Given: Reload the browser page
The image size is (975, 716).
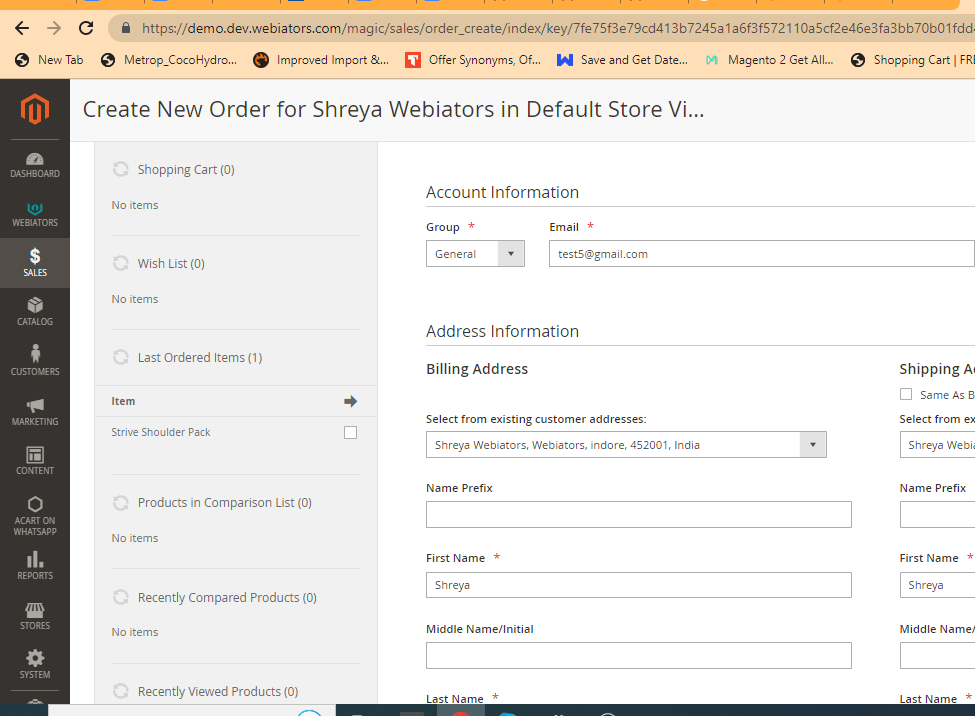Looking at the screenshot, I should pos(86,28).
